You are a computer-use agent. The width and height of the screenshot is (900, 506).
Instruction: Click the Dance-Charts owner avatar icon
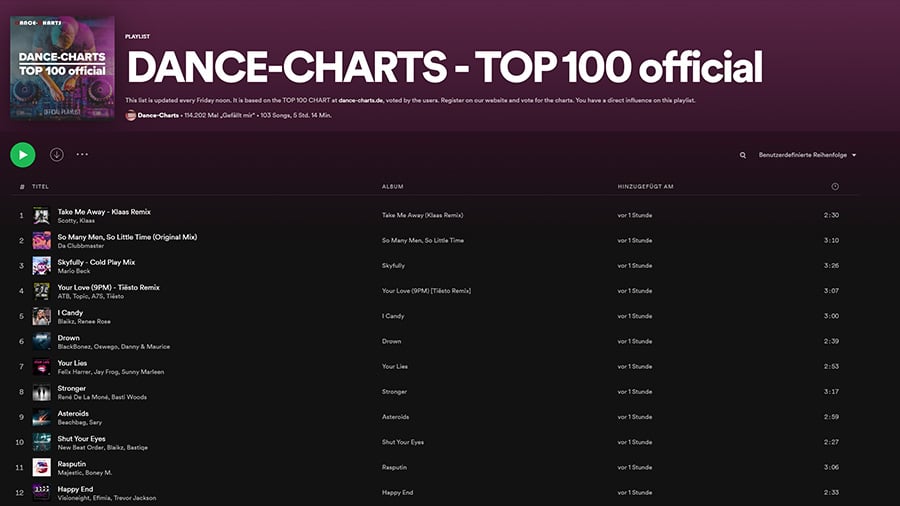130,115
